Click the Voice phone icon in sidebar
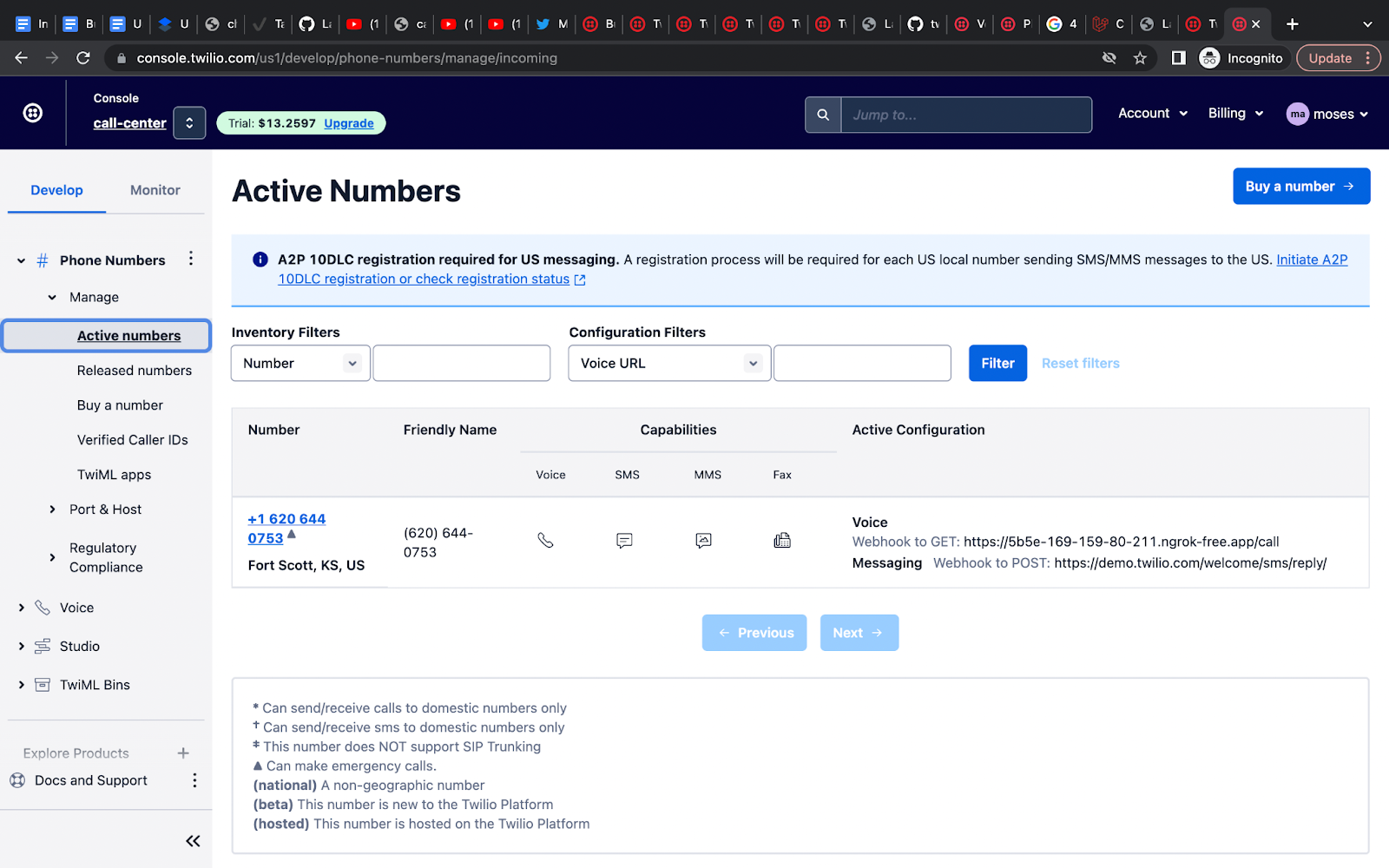The image size is (1389, 868). (x=43, y=608)
